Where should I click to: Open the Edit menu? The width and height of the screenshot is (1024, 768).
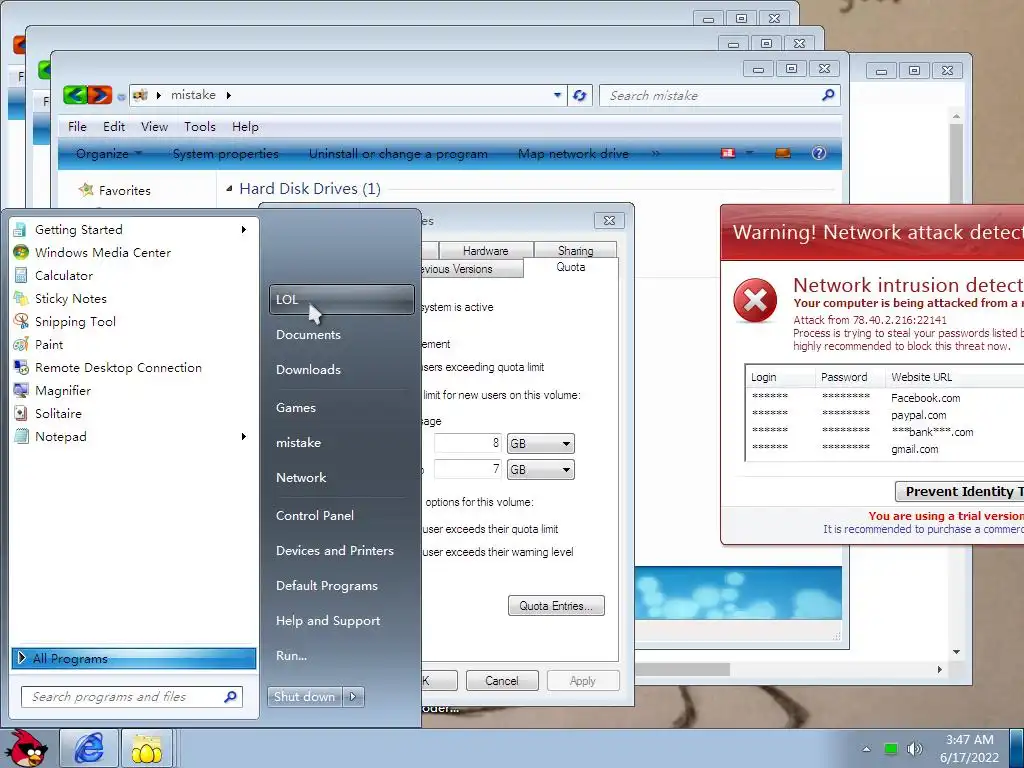pyautogui.click(x=114, y=127)
